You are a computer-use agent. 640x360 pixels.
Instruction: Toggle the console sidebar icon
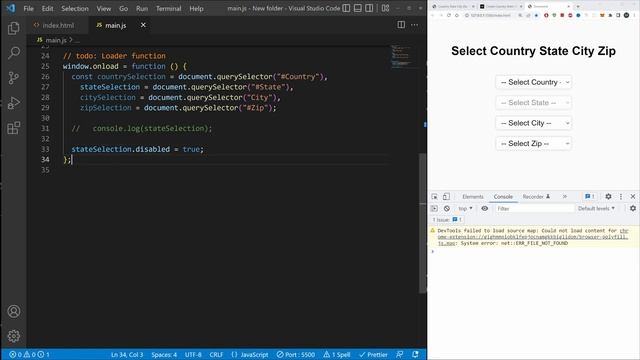pos(434,208)
